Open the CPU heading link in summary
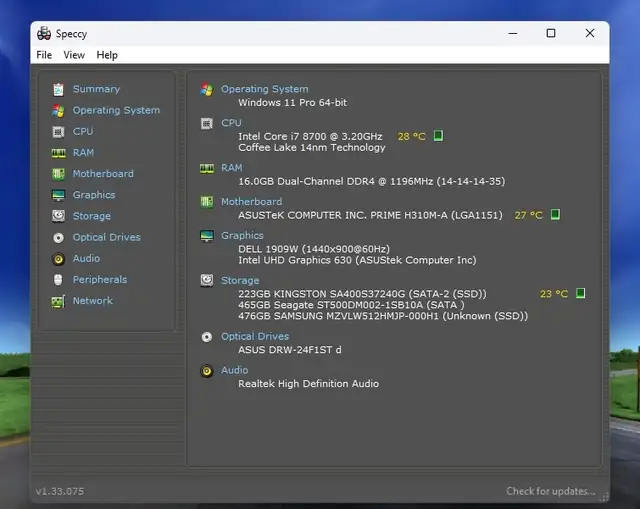Image resolution: width=640 pixels, height=509 pixels. (231, 123)
